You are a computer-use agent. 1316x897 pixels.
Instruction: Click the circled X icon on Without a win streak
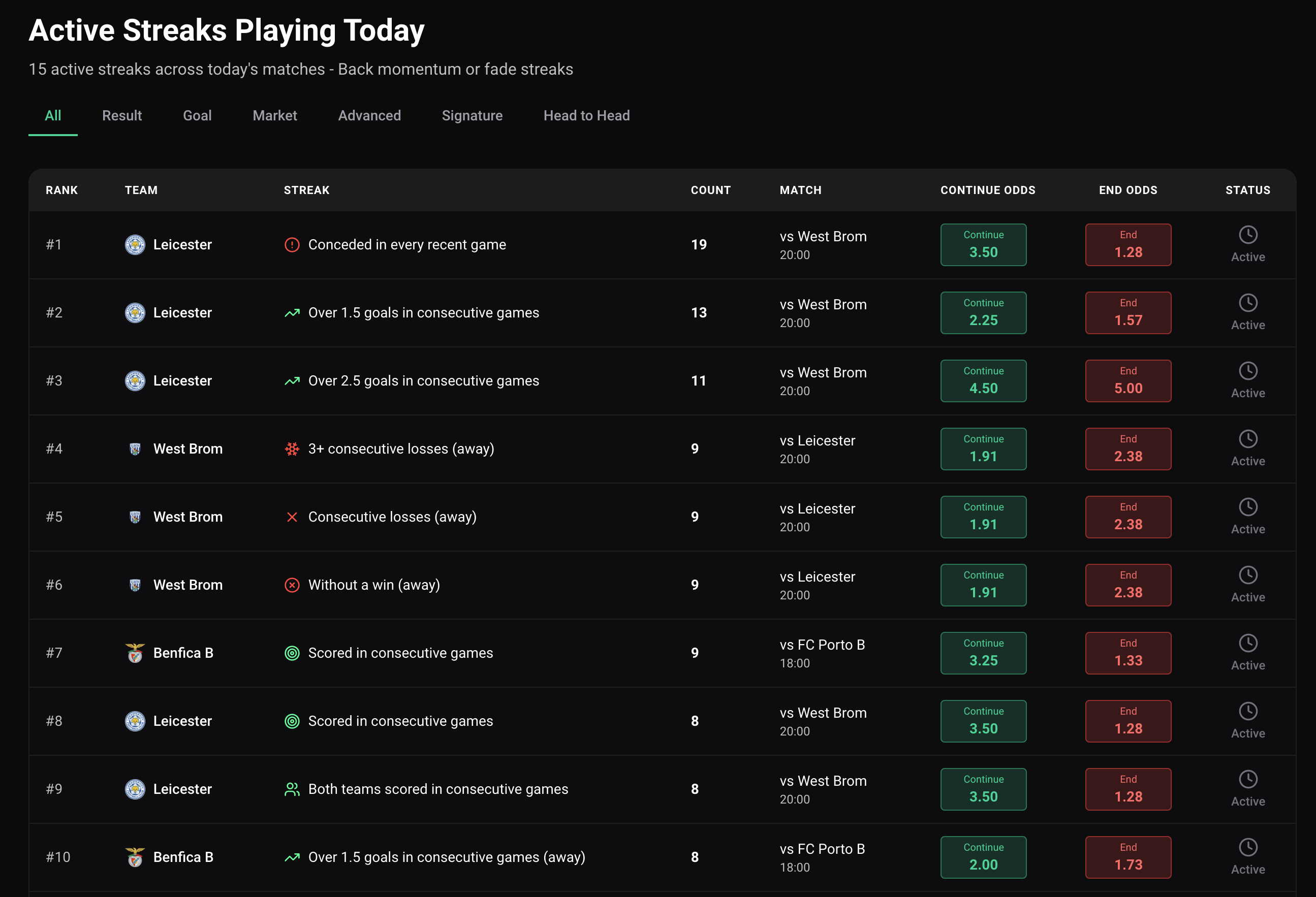click(292, 585)
